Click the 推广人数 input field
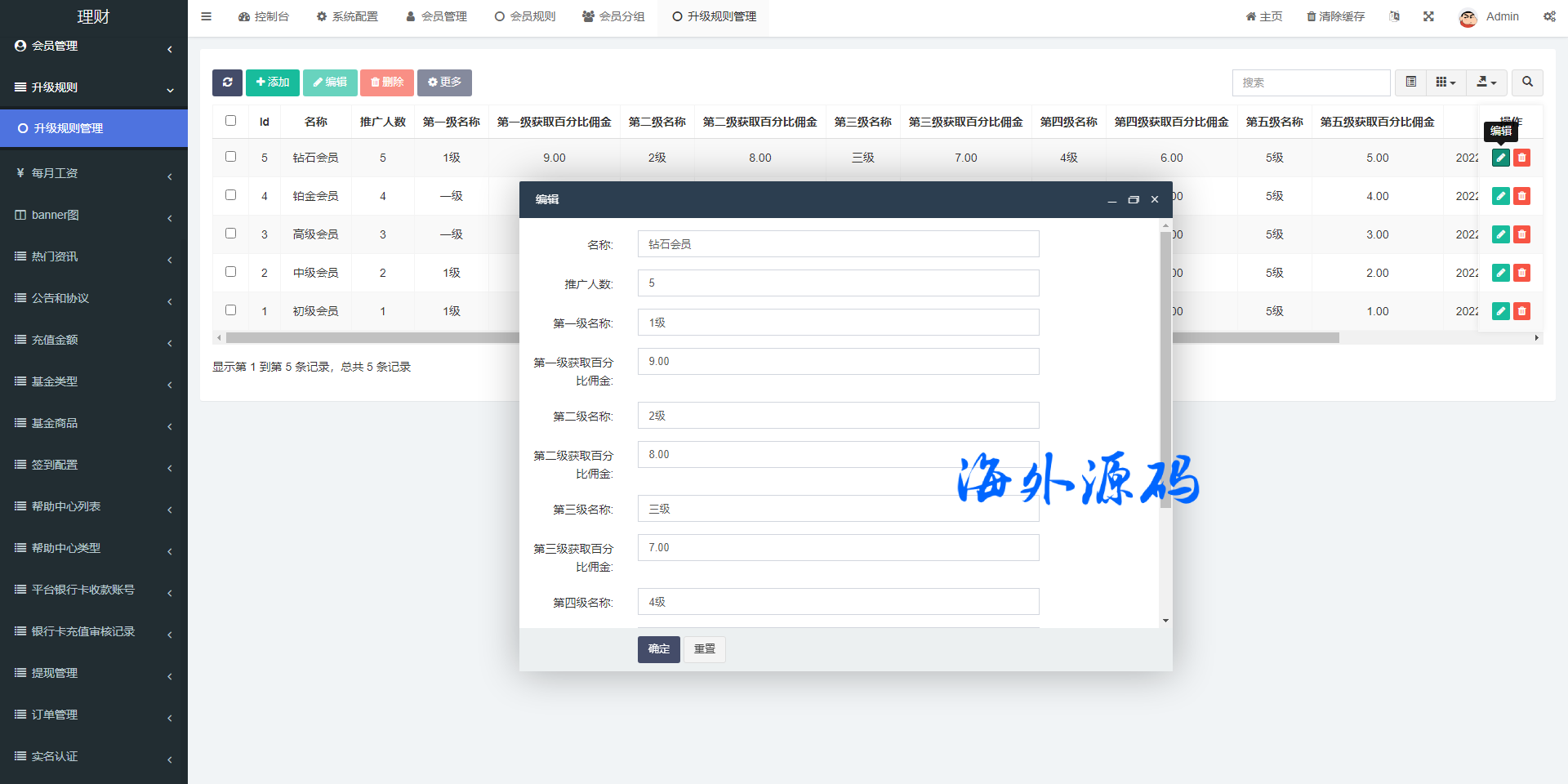Image resolution: width=1568 pixels, height=784 pixels. (x=838, y=283)
